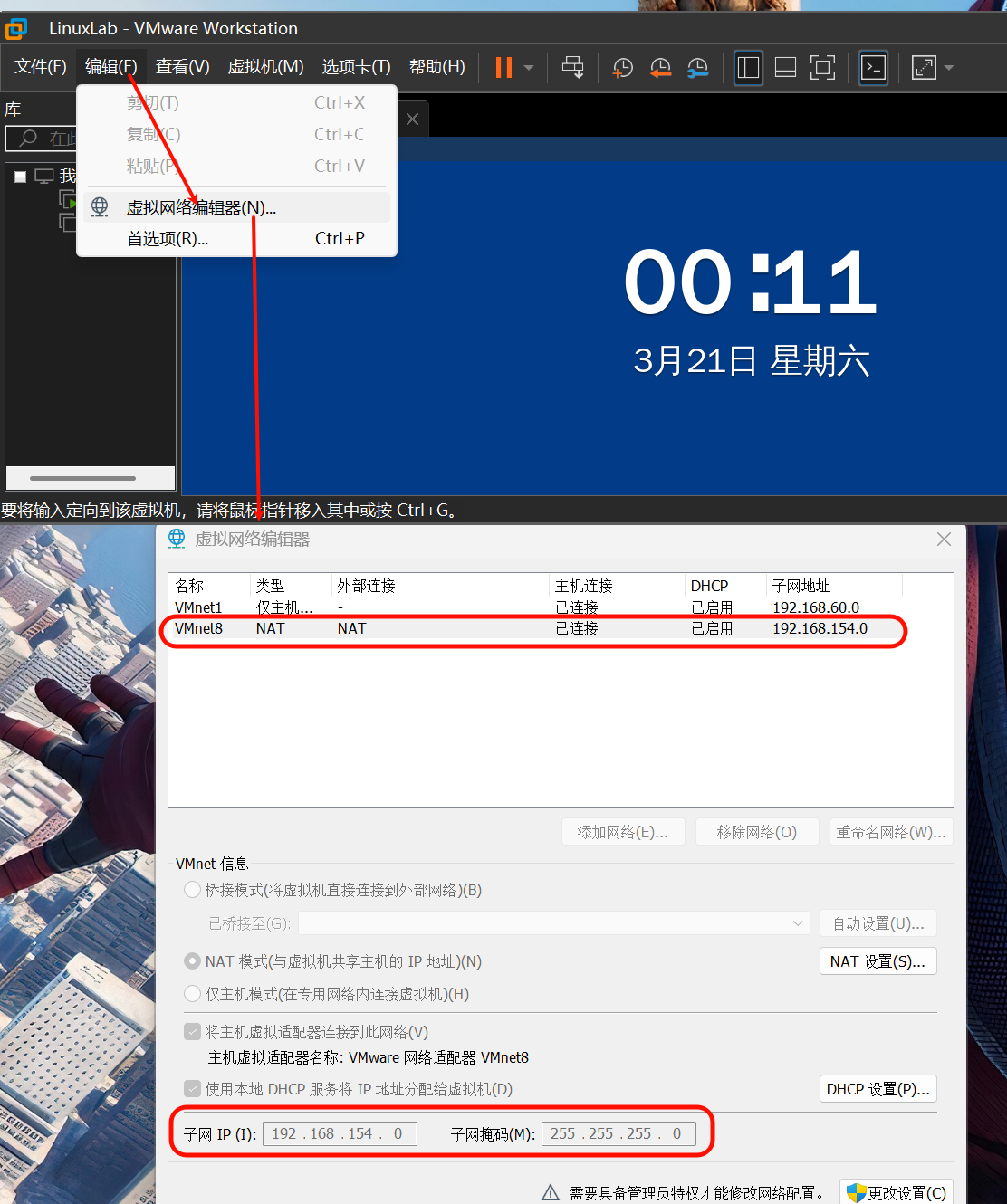Select the VMnet1 row in network list
The image size is (1007, 1204).
[534, 607]
